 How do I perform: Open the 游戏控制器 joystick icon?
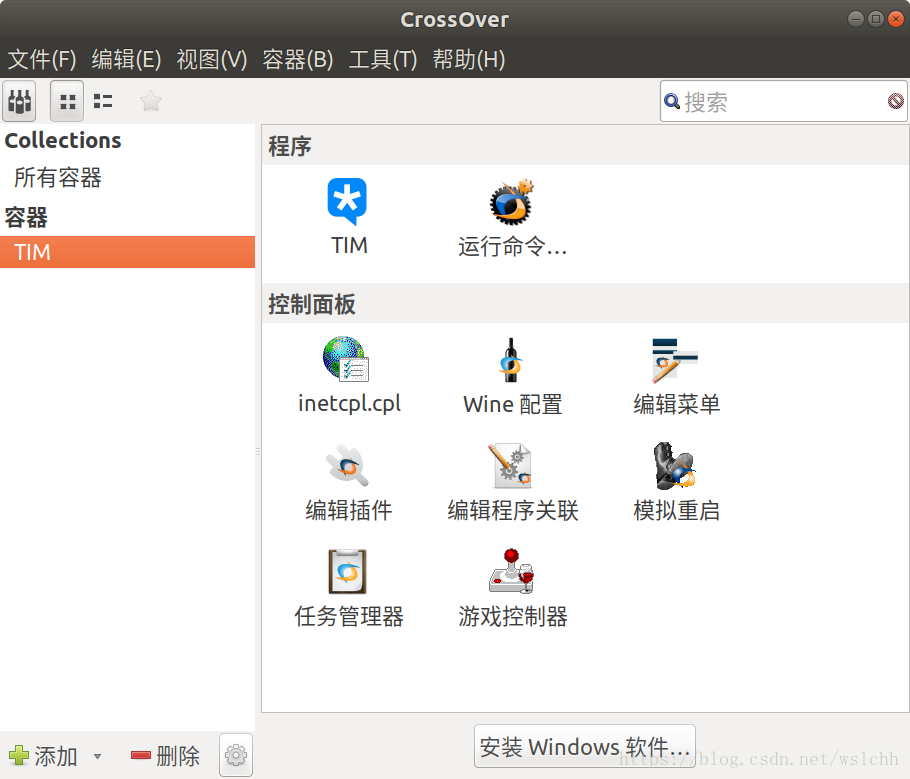(511, 571)
